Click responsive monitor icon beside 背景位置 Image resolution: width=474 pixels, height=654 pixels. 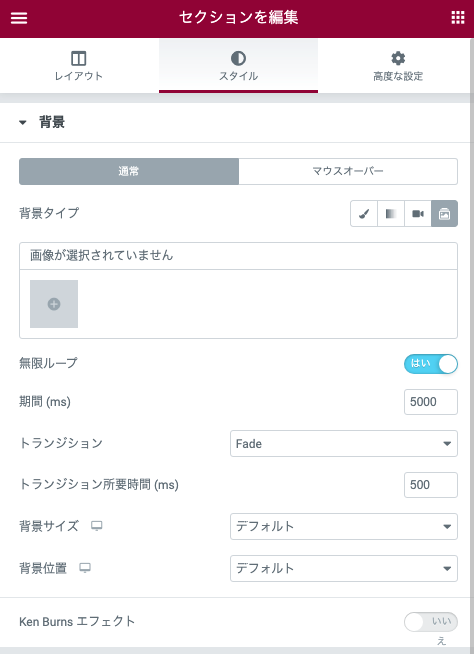click(85, 568)
